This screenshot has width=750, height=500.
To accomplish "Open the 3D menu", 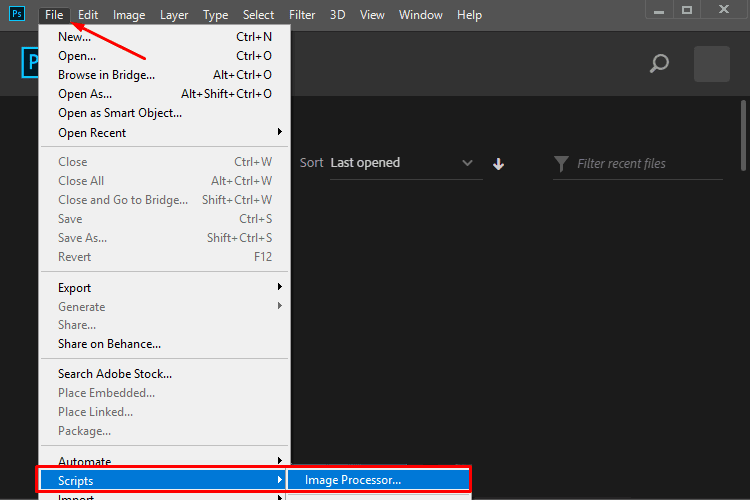I will [x=337, y=15].
